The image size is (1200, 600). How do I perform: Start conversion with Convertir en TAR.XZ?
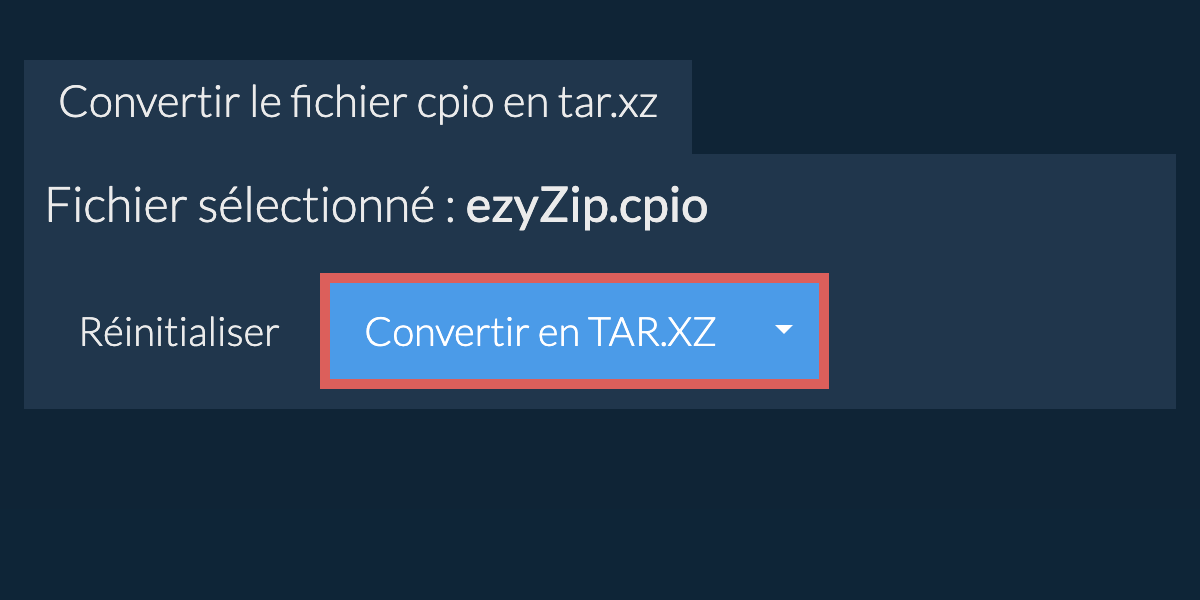coord(540,332)
